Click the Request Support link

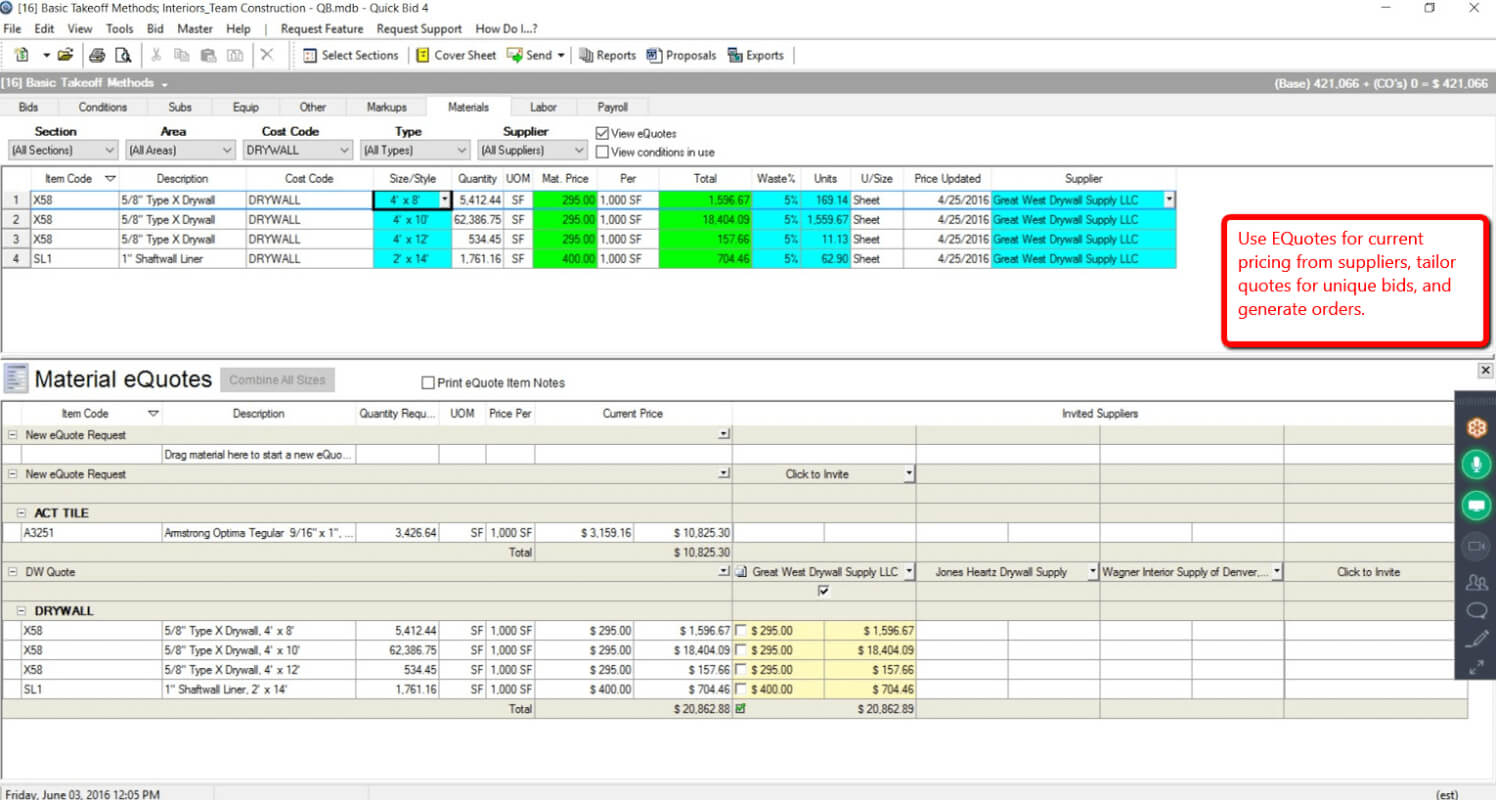coord(419,29)
